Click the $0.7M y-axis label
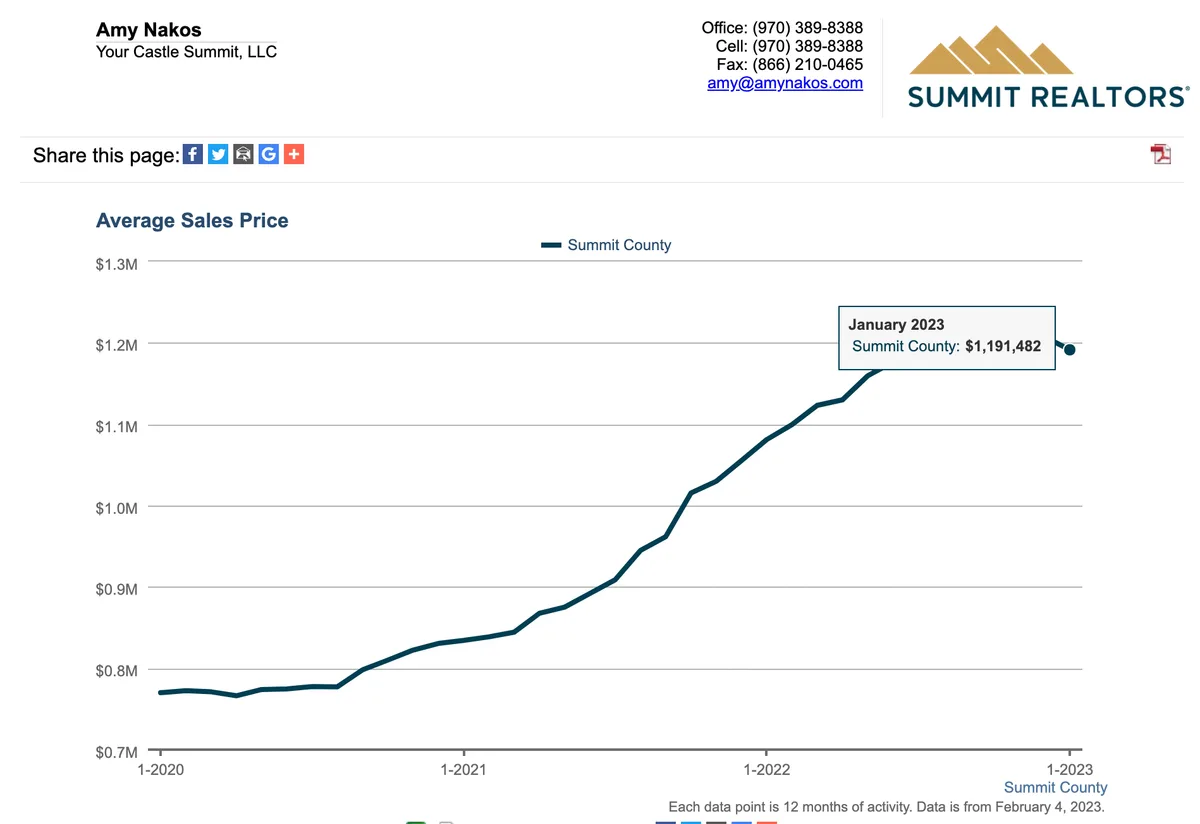 116,751
